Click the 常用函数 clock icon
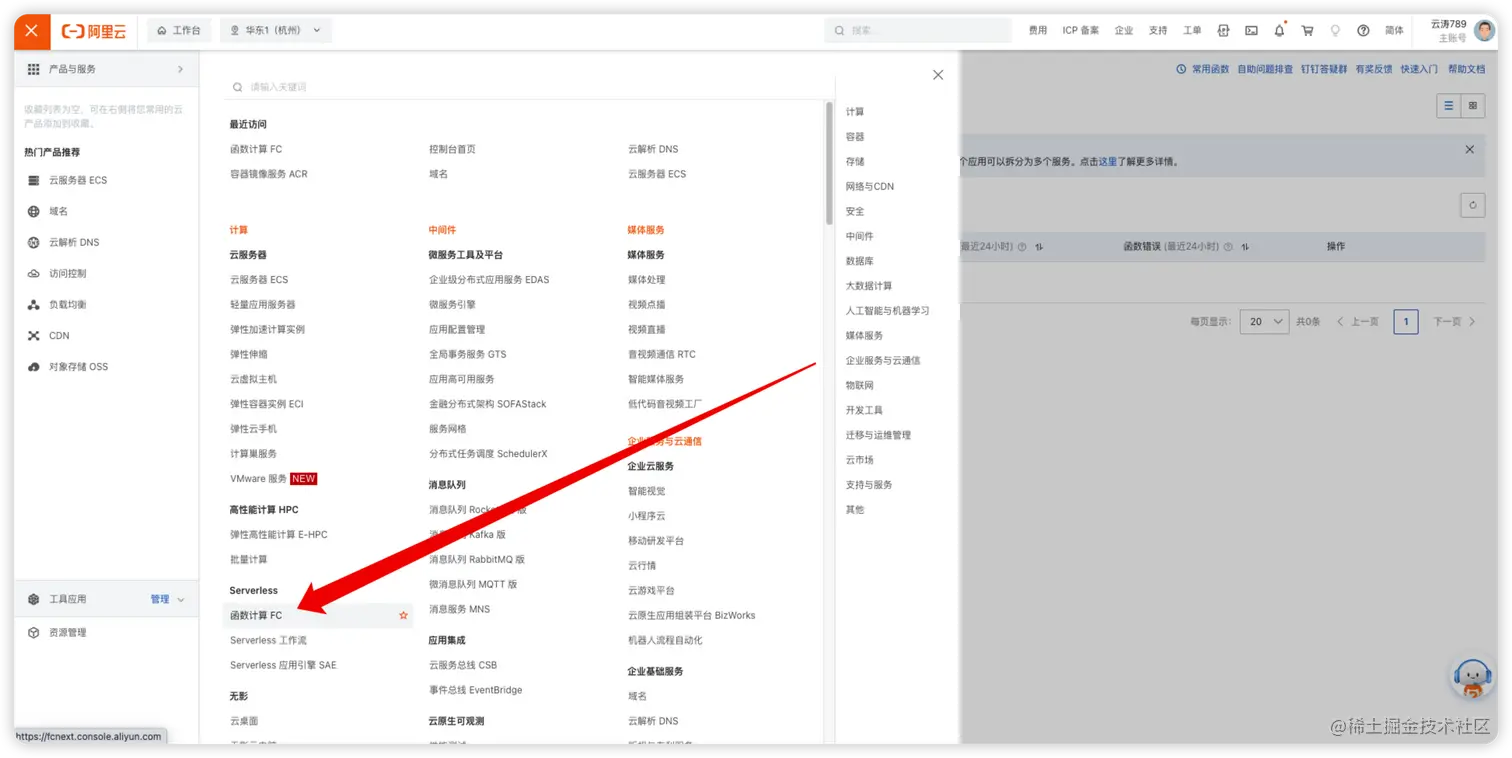 [x=1182, y=69]
